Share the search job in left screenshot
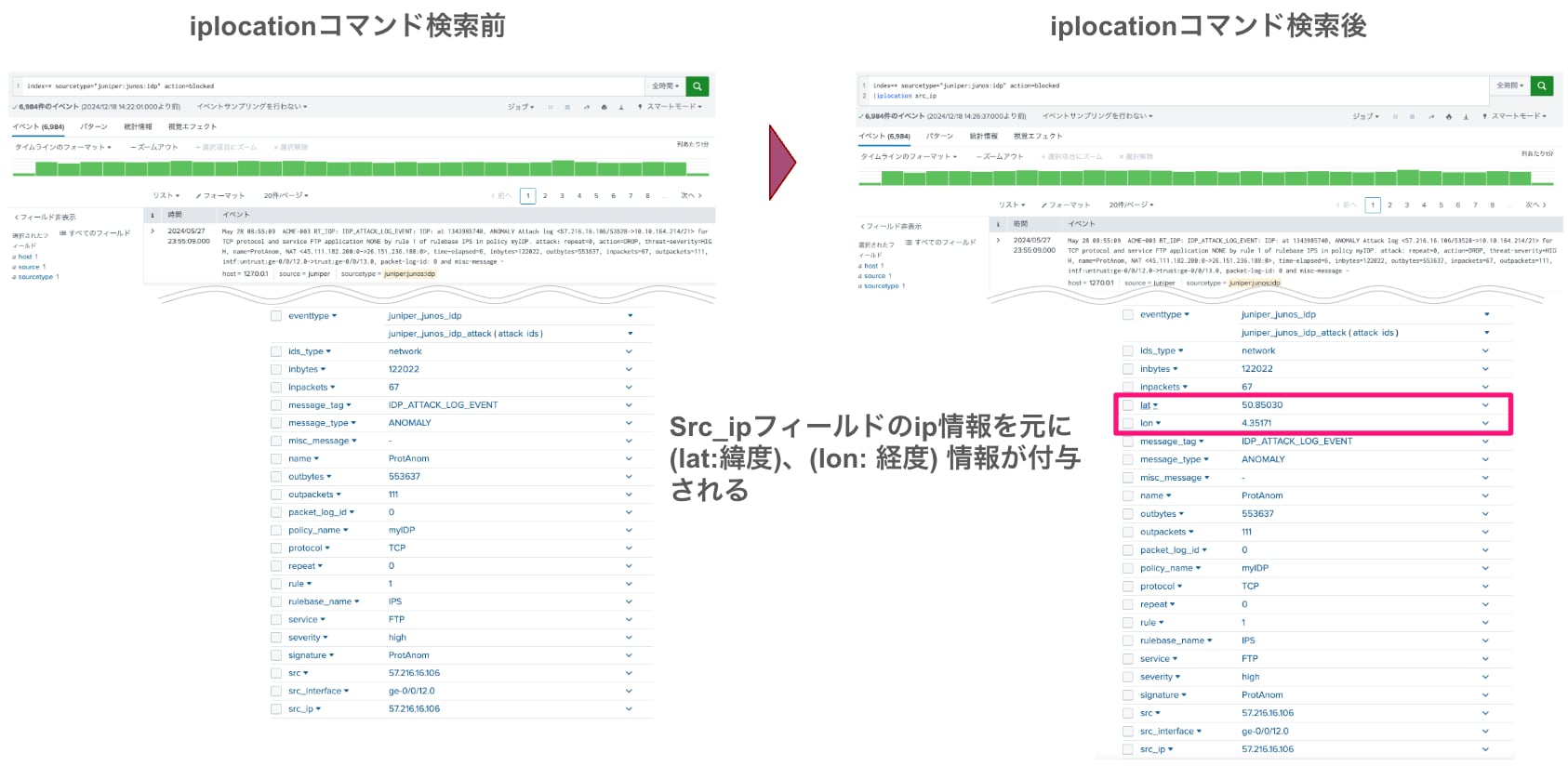Image resolution: width=1568 pixels, height=766 pixels. [x=587, y=107]
